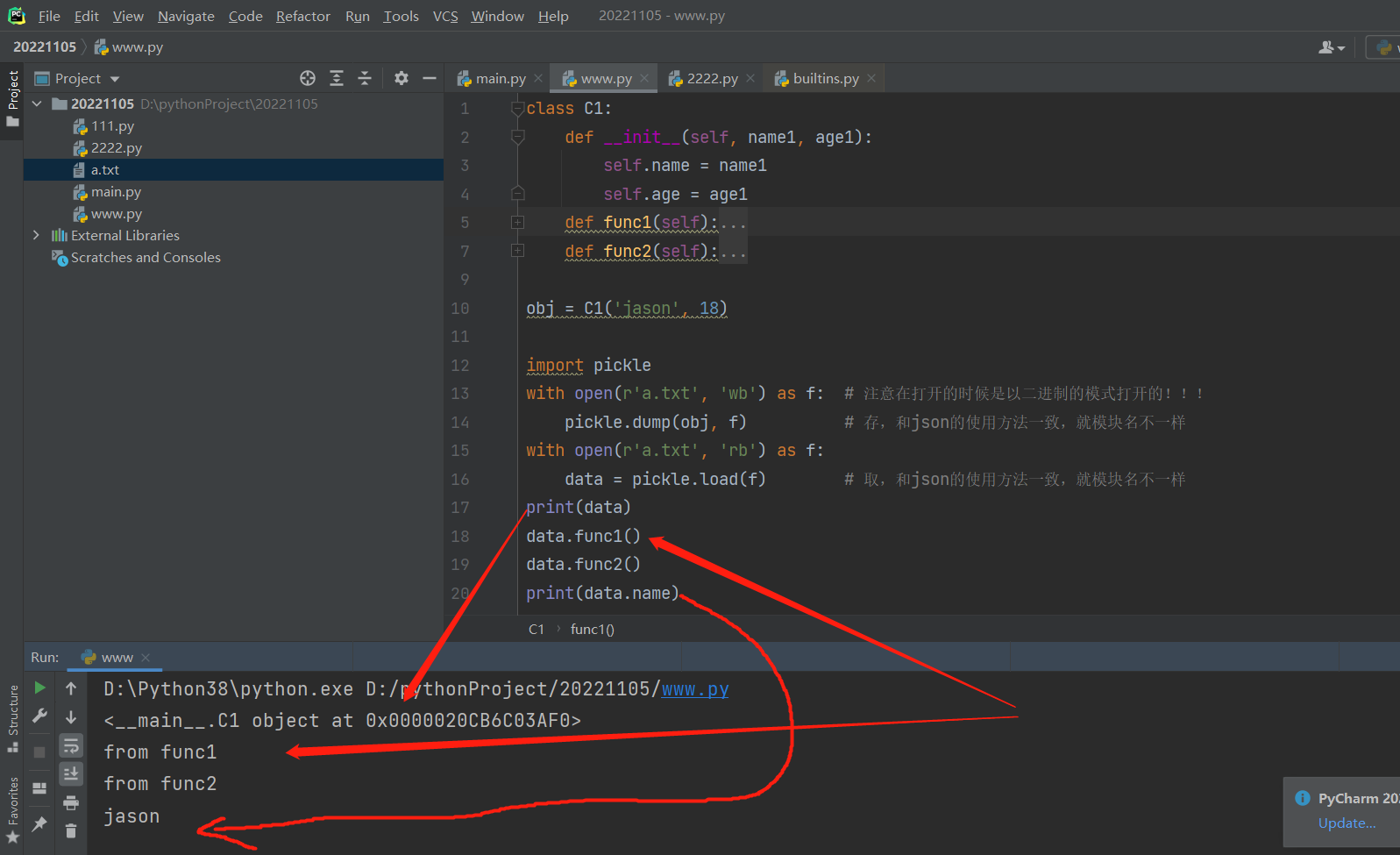This screenshot has width=1400, height=855.
Task: Open the user account icon dropdown
Action: (1332, 47)
